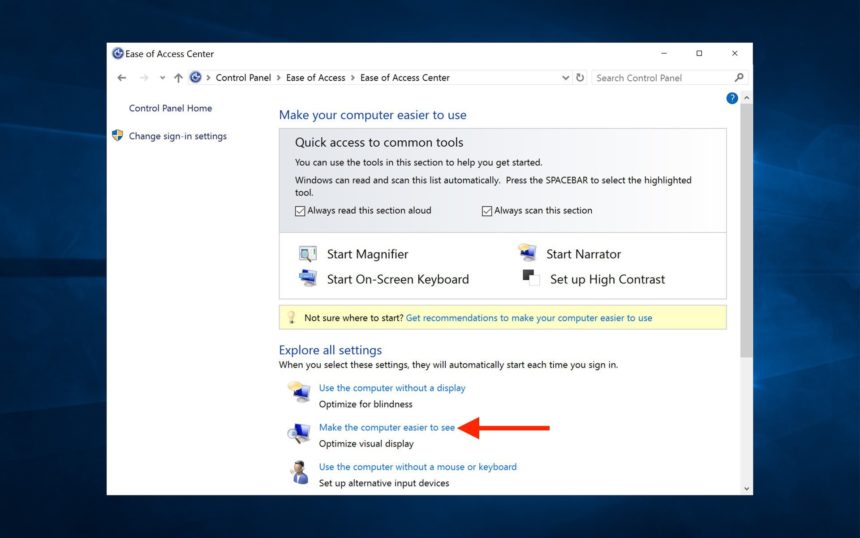Click the search magnifier icon

click(739, 77)
